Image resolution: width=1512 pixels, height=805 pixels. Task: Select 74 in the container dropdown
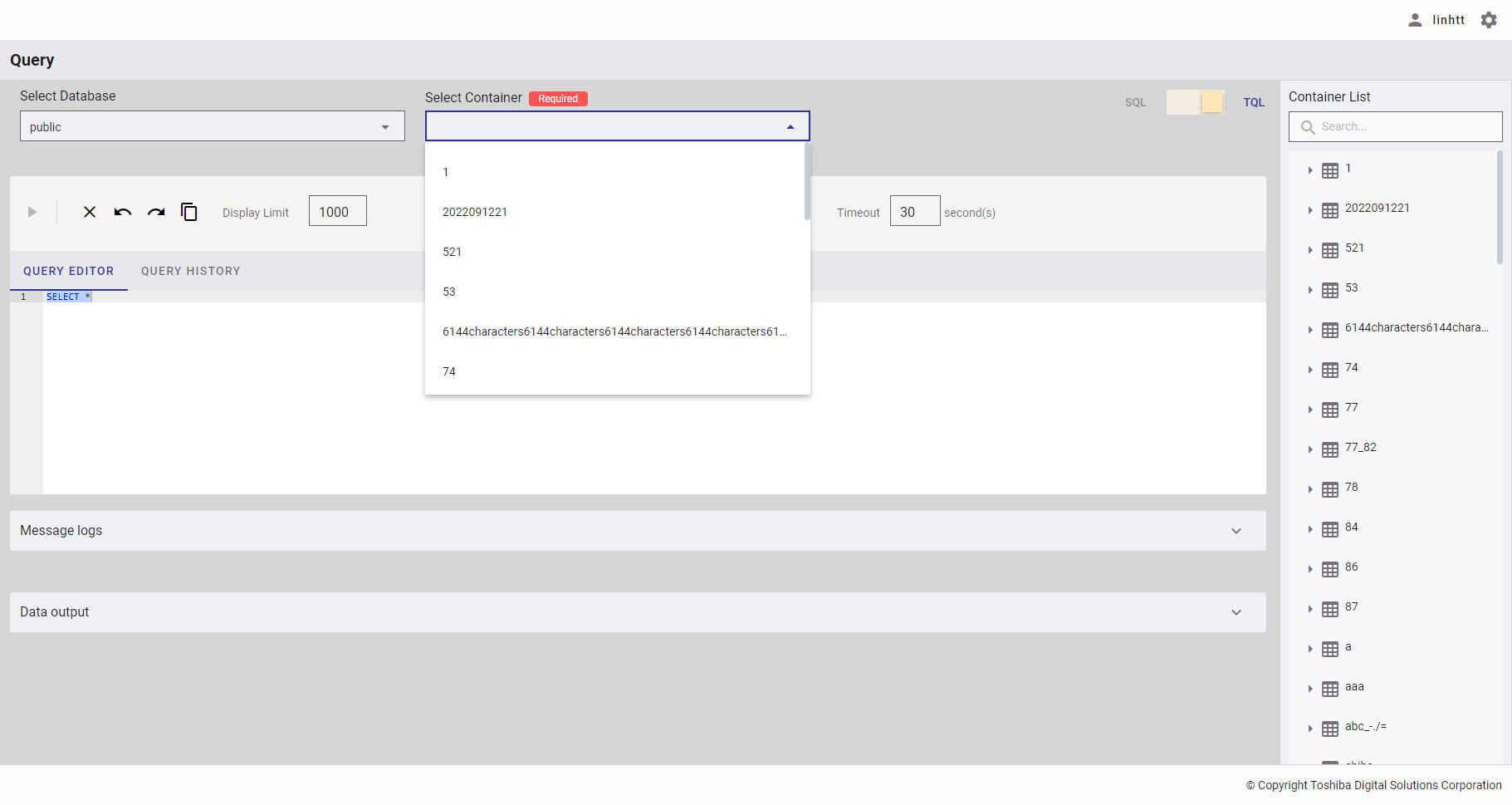pyautogui.click(x=449, y=371)
